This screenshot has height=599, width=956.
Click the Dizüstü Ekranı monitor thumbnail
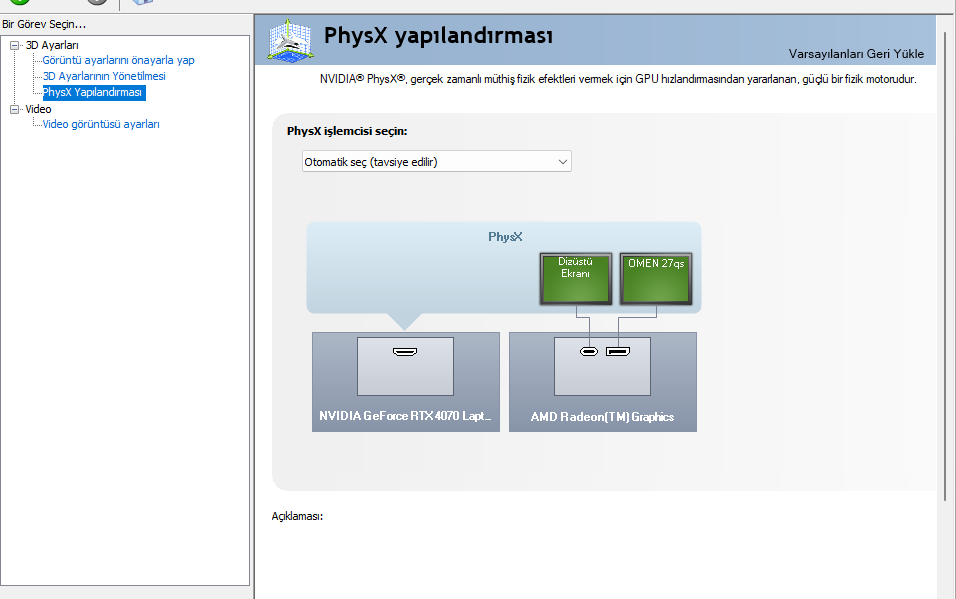pos(576,279)
